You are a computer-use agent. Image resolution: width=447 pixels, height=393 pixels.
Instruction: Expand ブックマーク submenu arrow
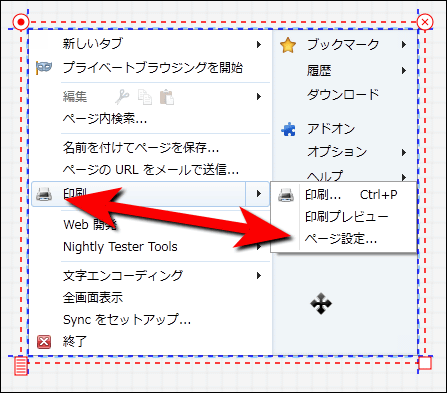click(x=404, y=44)
